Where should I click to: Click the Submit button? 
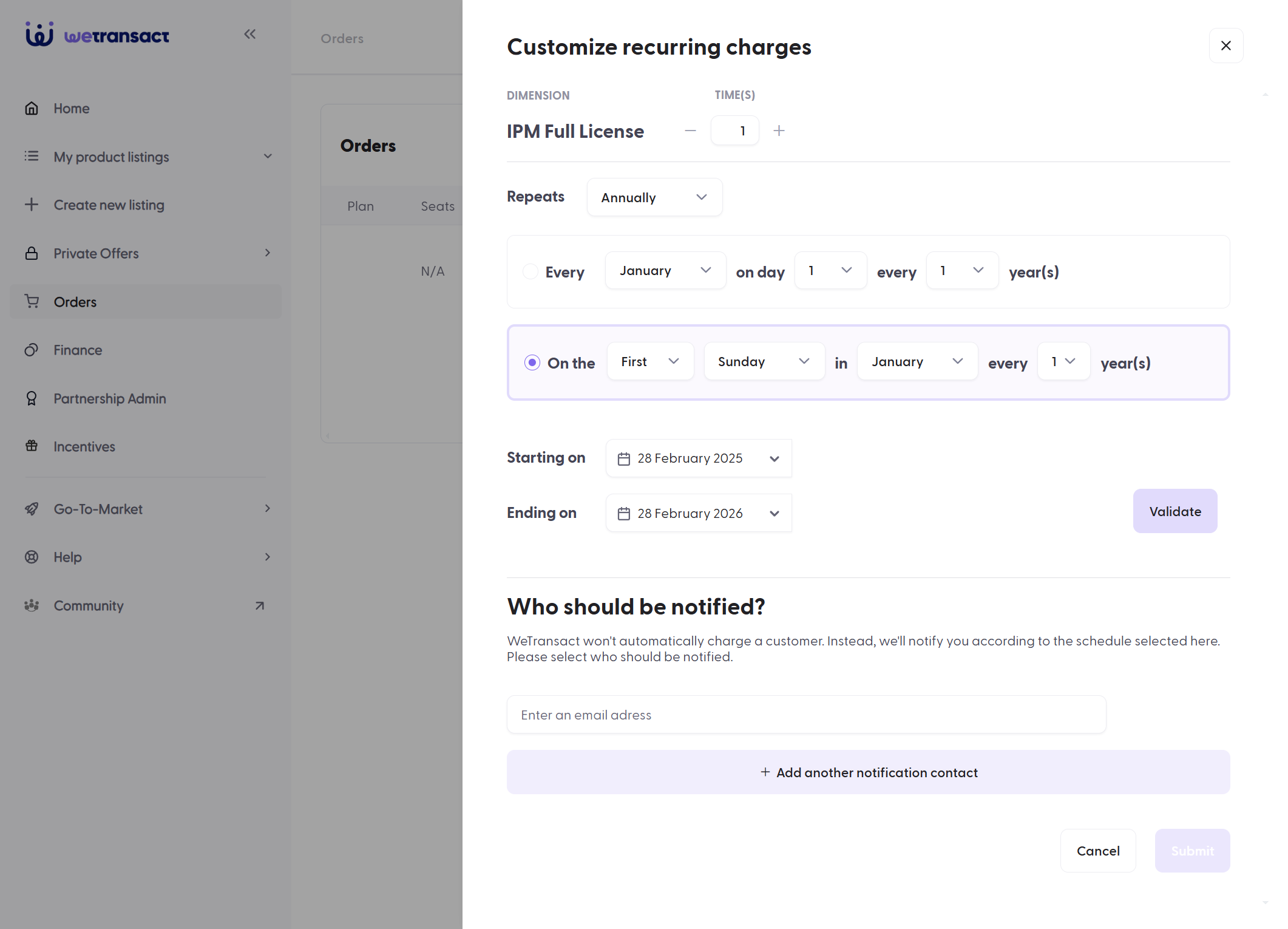[1193, 851]
